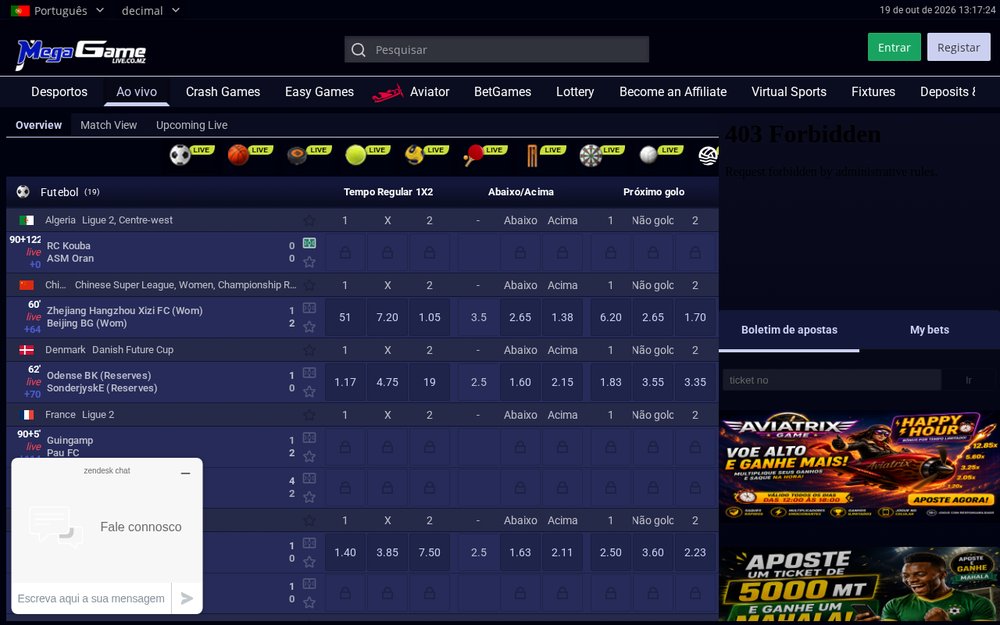Open the Português language dropdown

tap(57, 11)
